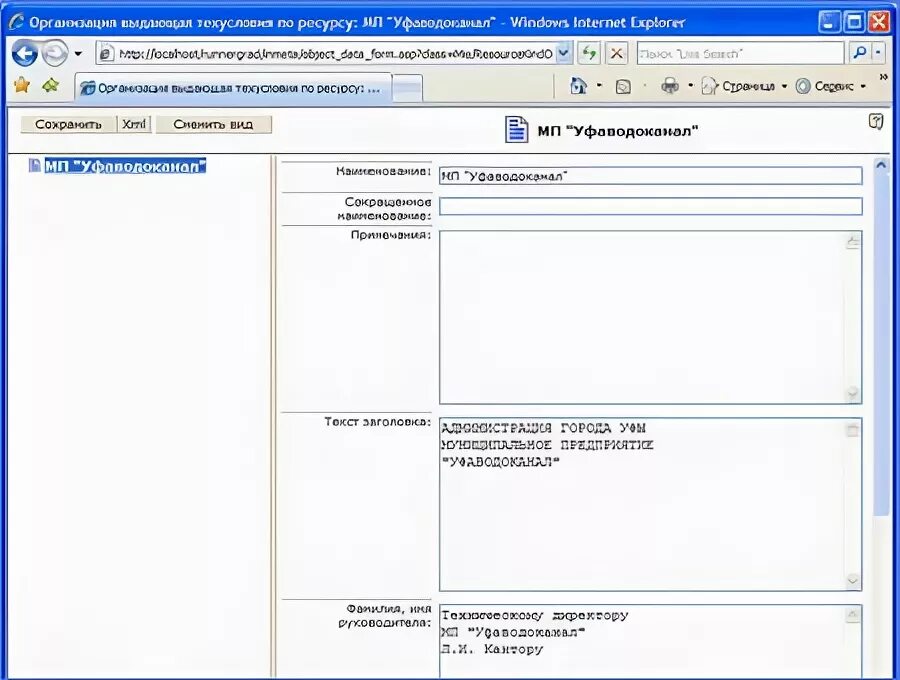Click up arrow of Текст заголовка scrollbar
This screenshot has height=680, width=900.
click(853, 429)
